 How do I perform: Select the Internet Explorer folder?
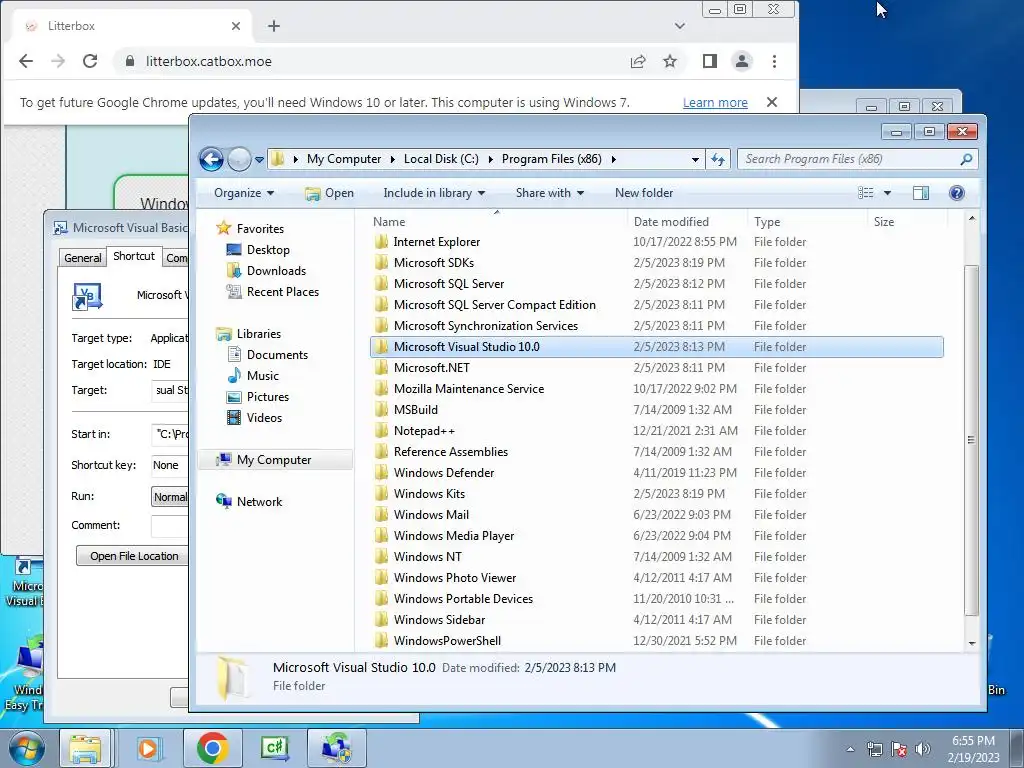[436, 242]
